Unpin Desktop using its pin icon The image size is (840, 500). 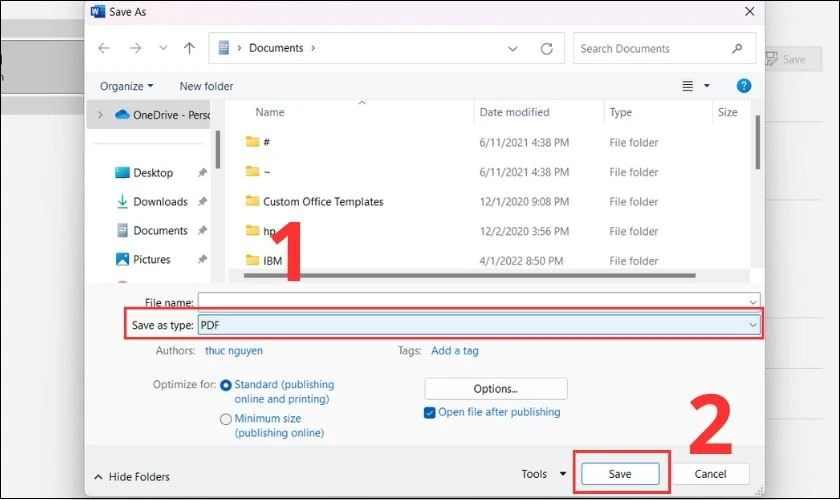[202, 173]
